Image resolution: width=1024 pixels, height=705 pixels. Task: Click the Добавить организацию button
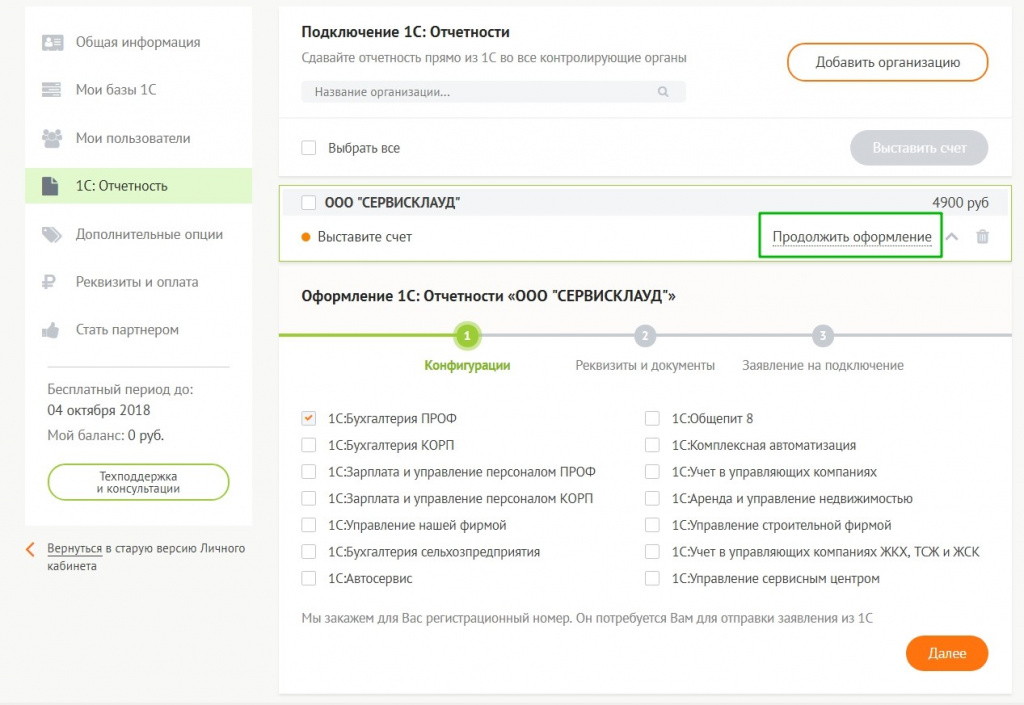tap(888, 63)
